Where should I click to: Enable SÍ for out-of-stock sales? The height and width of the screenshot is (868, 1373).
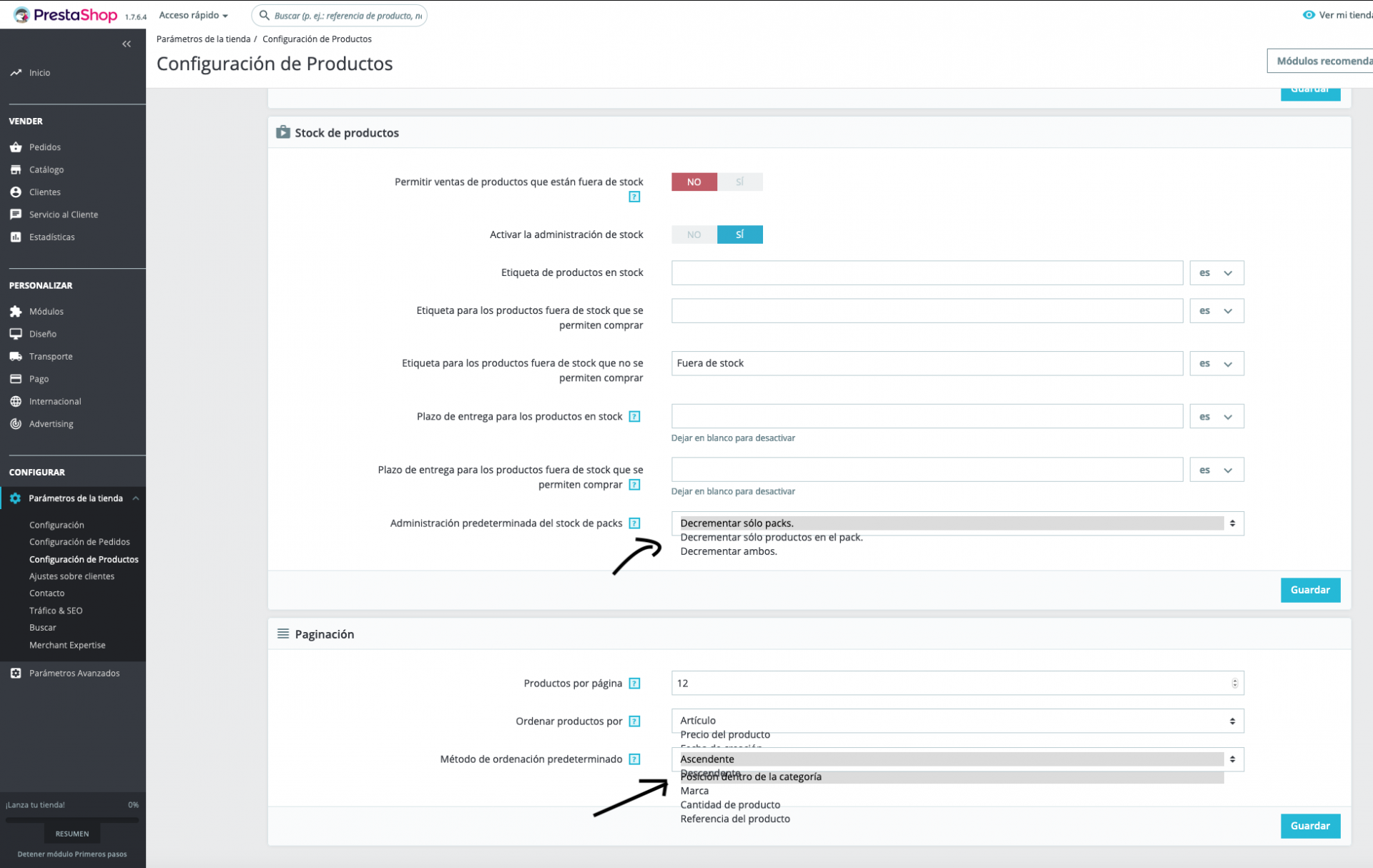point(739,182)
